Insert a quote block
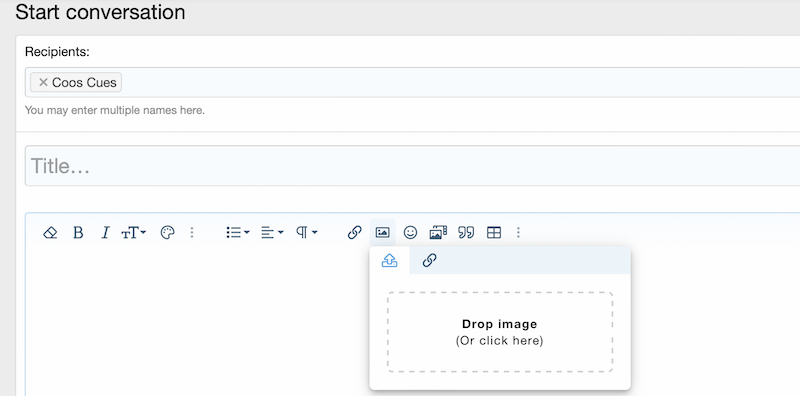 tap(466, 233)
